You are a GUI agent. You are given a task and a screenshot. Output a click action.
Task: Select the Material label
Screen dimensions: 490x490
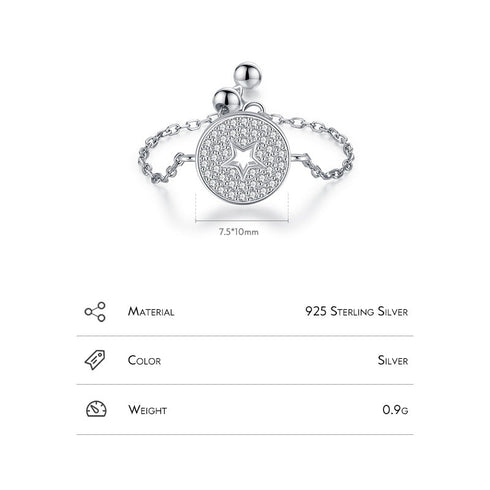pyautogui.click(x=151, y=312)
